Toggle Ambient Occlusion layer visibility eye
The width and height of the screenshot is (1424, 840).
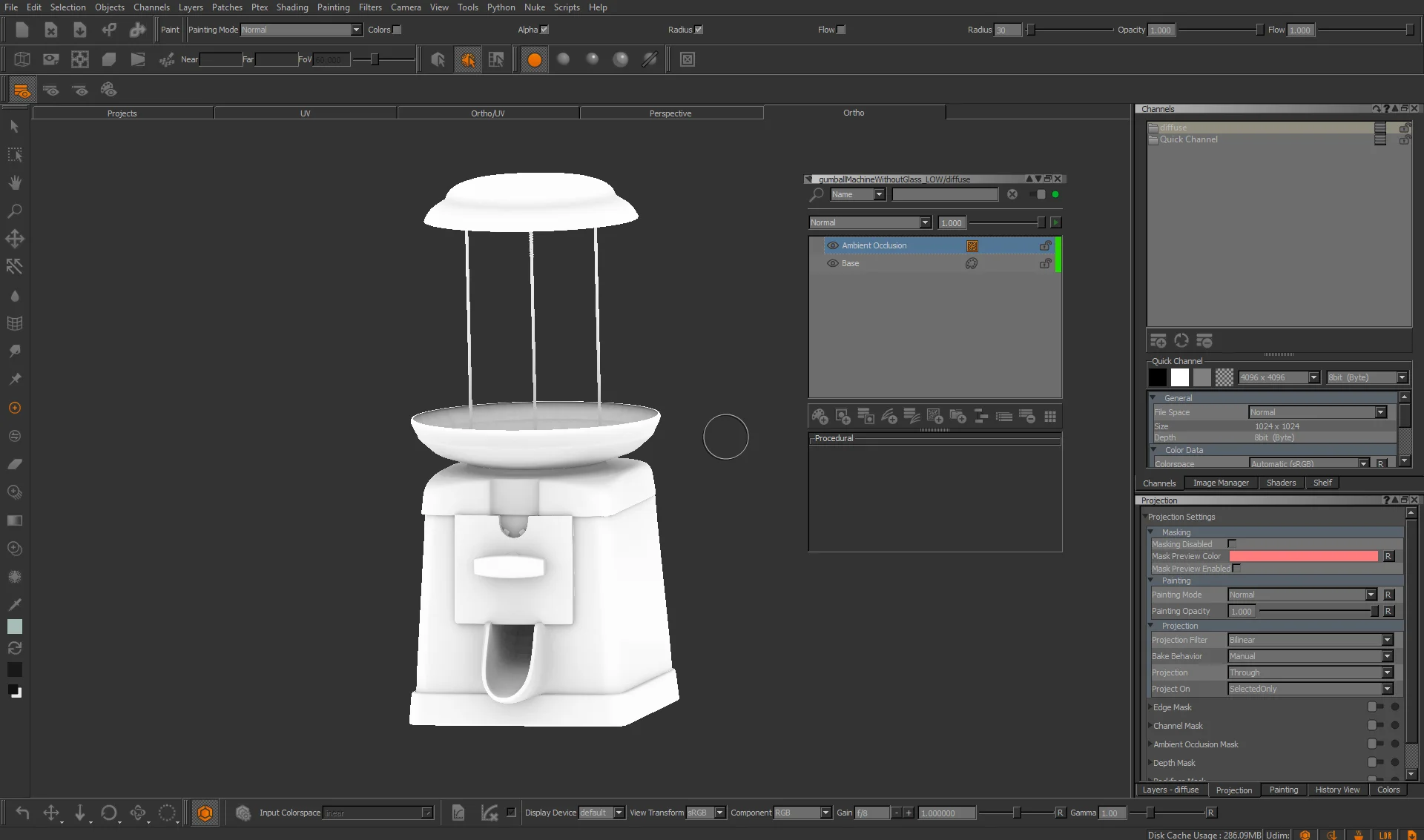click(832, 245)
